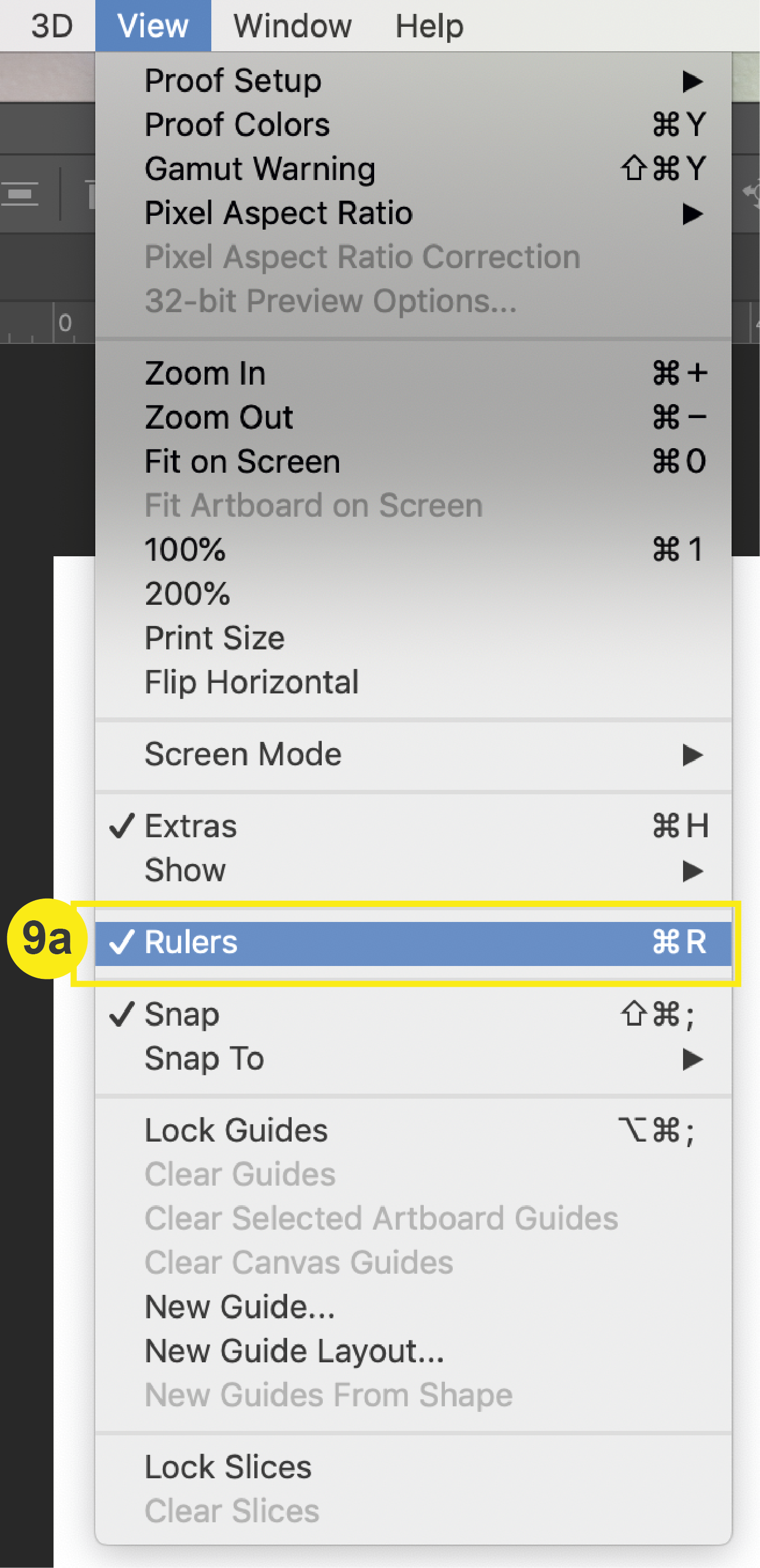The height and width of the screenshot is (1568, 760).
Task: Open the Show submenu arrow
Action: 692,871
